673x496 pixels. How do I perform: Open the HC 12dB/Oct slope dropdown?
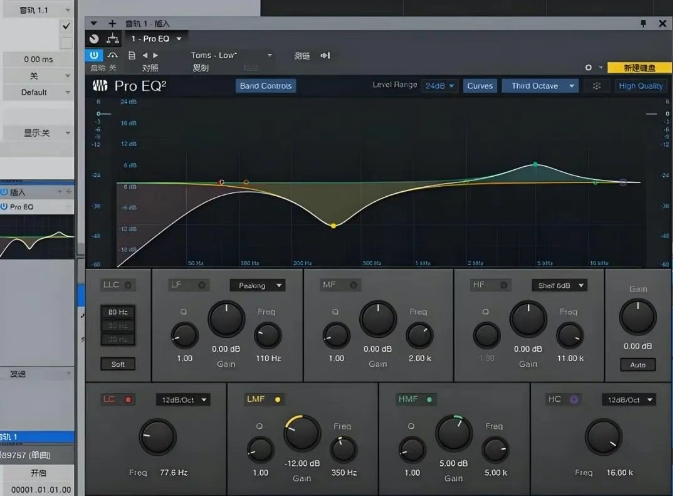click(x=629, y=400)
